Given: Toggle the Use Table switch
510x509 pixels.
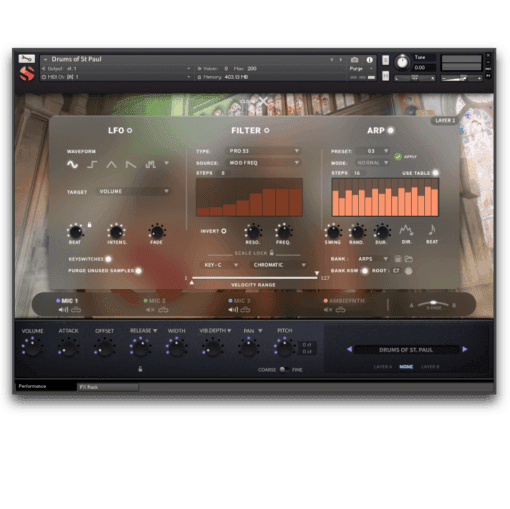Looking at the screenshot, I should coord(435,173).
